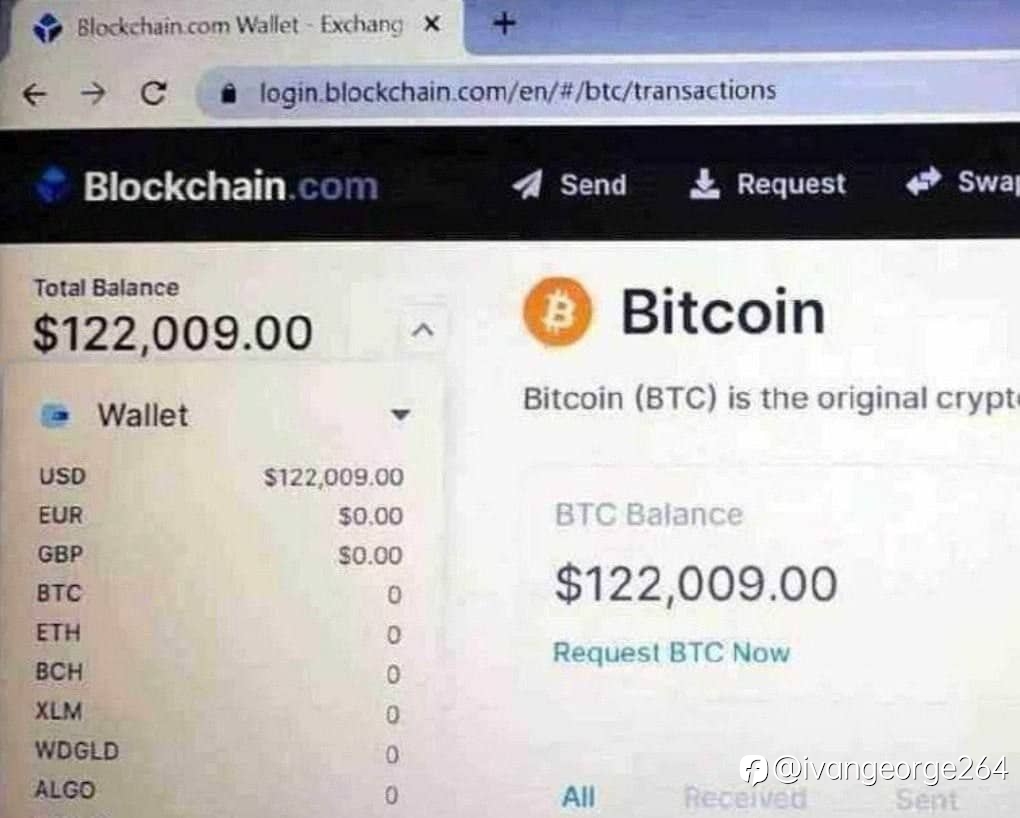Image resolution: width=1020 pixels, height=818 pixels.
Task: Collapse Total Balance with the chevron
Action: pos(423,330)
